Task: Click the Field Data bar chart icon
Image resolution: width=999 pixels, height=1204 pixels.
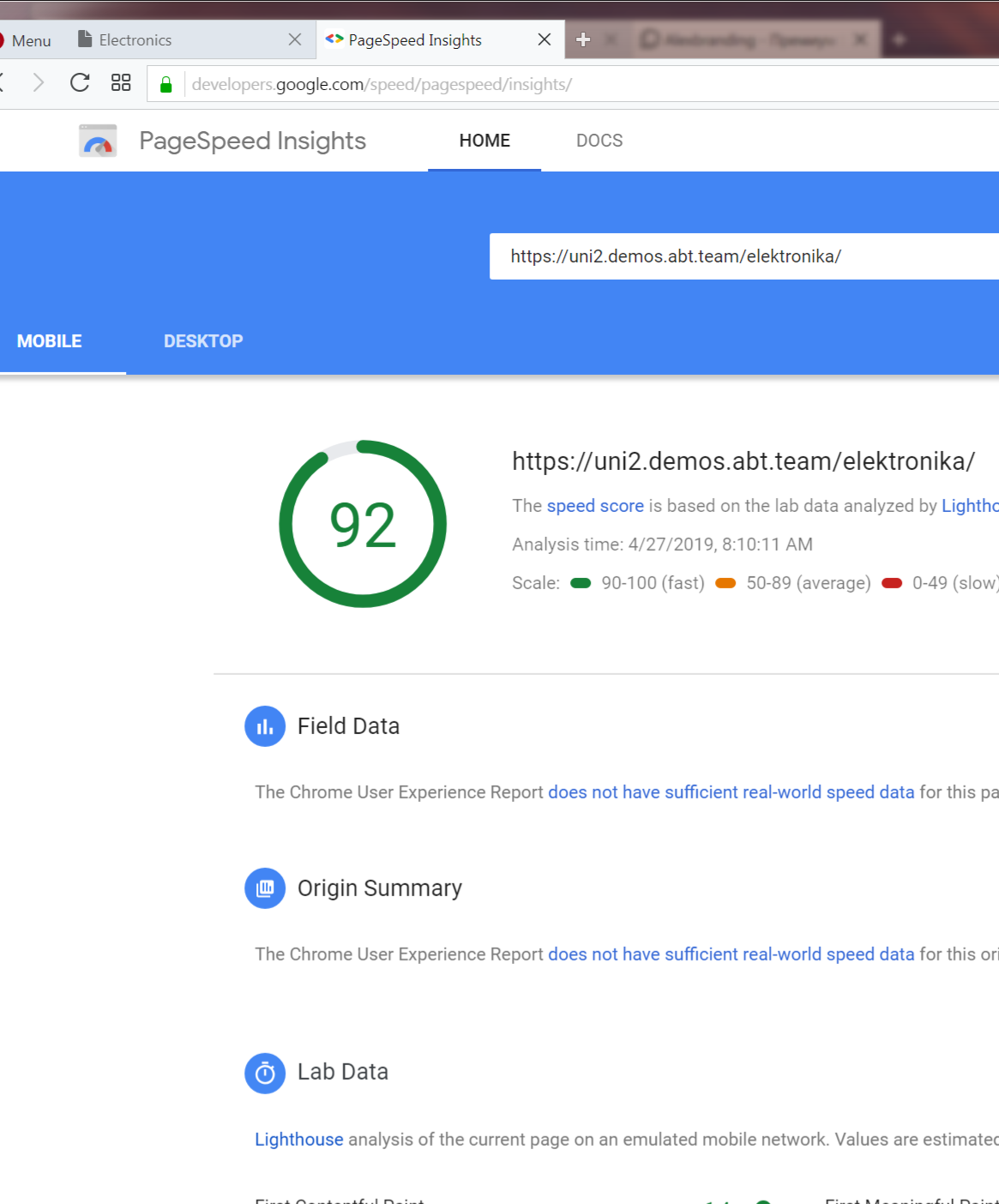Action: pos(265,726)
